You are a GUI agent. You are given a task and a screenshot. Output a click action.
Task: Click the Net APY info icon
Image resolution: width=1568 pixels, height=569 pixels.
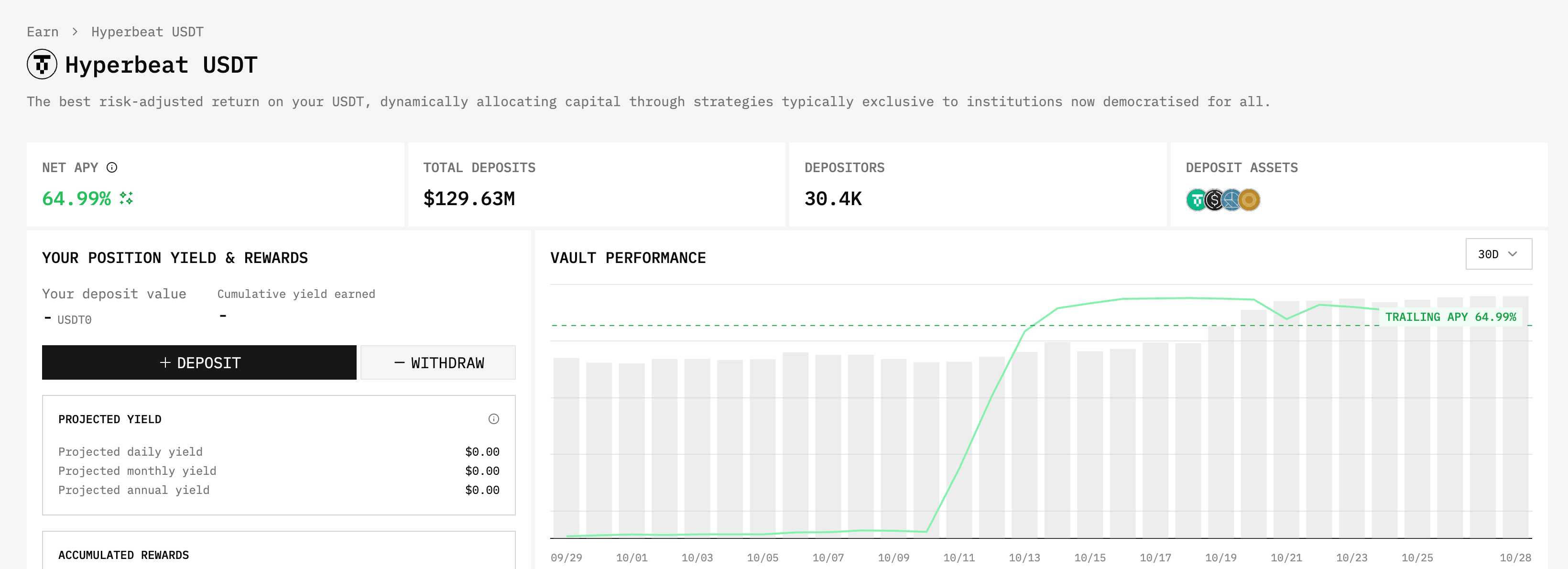(x=112, y=167)
